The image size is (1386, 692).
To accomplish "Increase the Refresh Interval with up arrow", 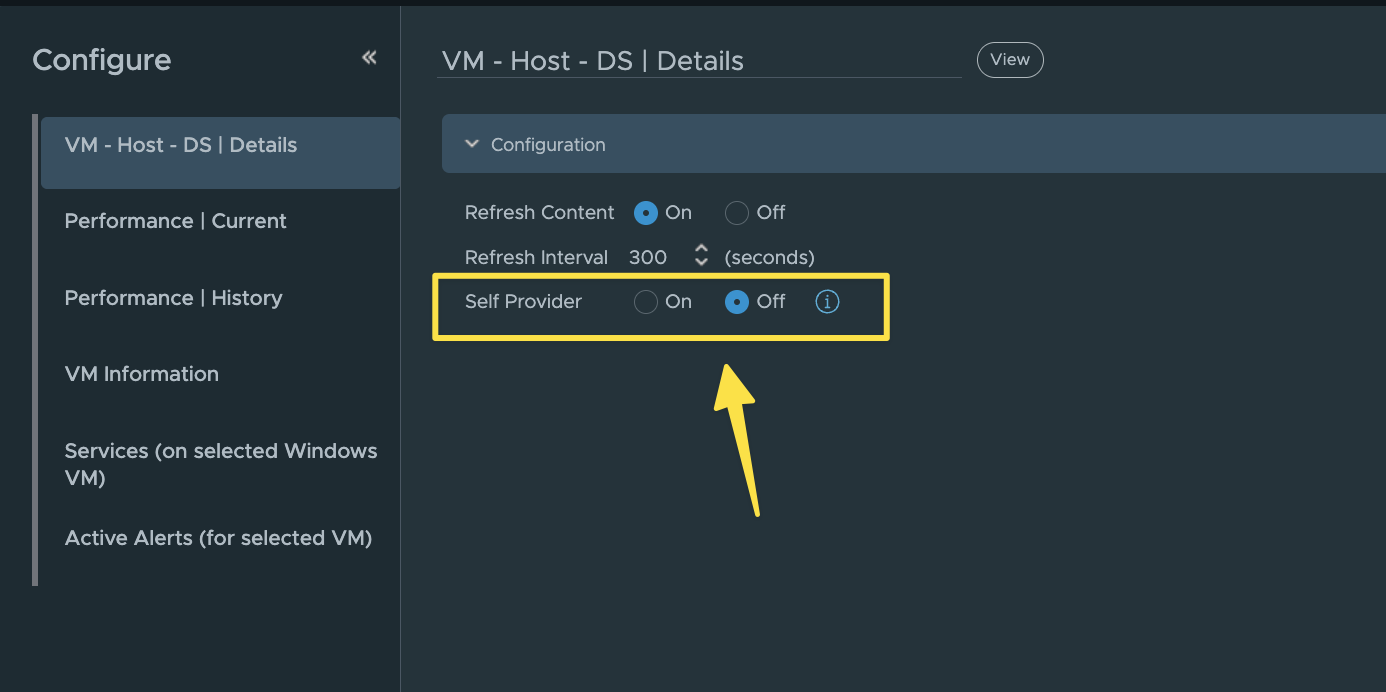I will [702, 249].
